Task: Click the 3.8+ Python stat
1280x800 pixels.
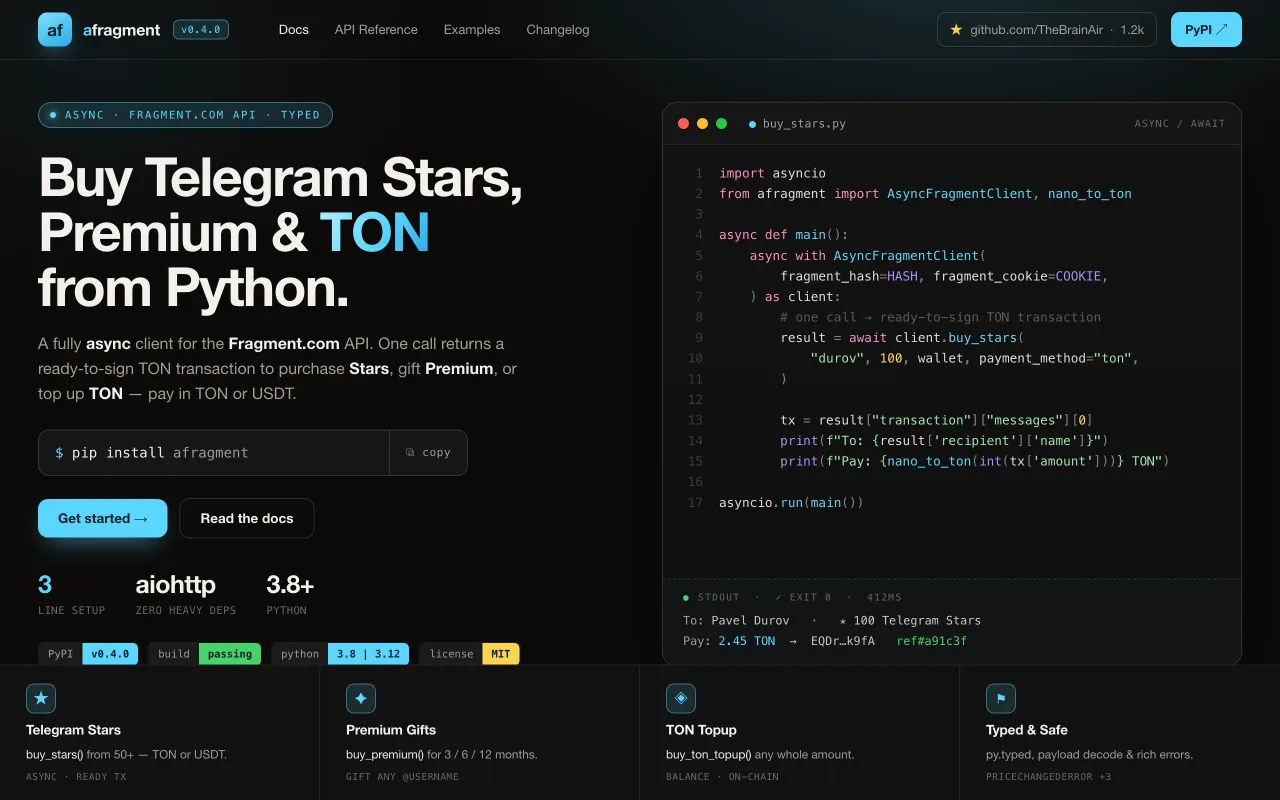Action: (x=290, y=585)
